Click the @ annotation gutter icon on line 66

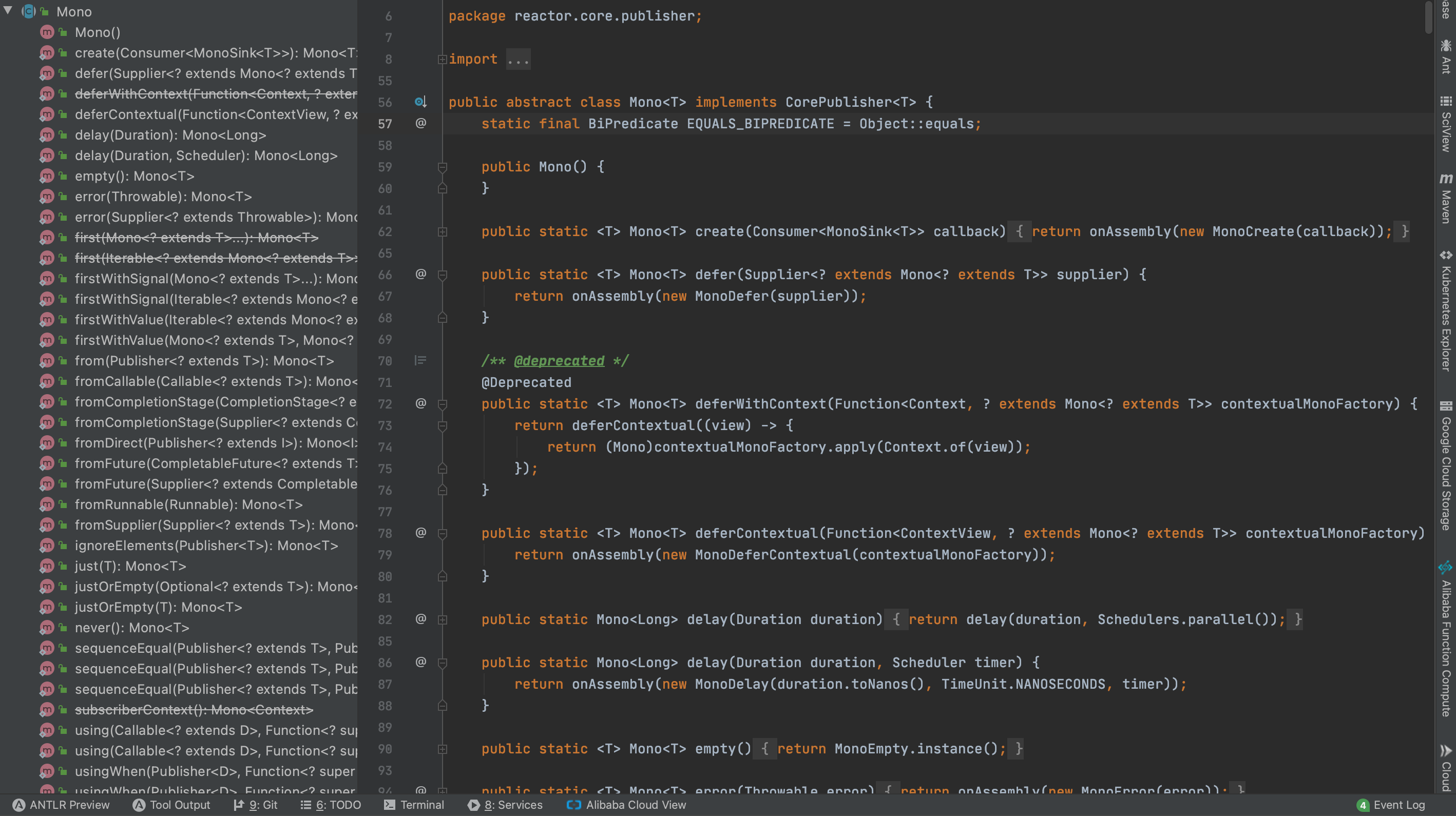tap(420, 274)
